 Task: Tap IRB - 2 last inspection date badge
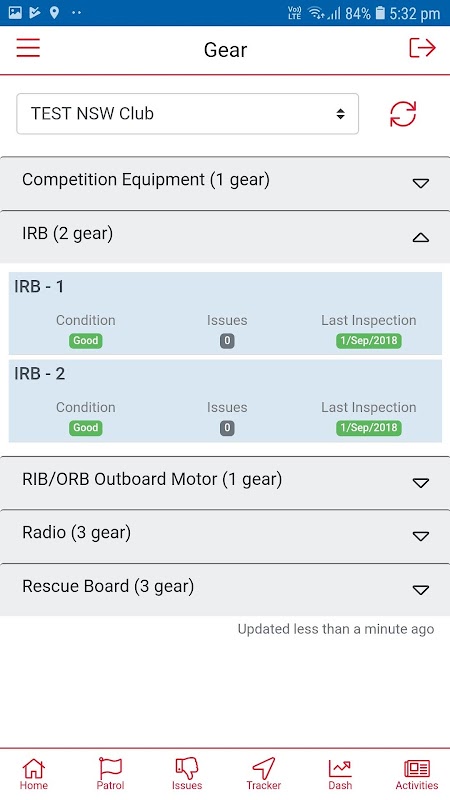[368, 428]
